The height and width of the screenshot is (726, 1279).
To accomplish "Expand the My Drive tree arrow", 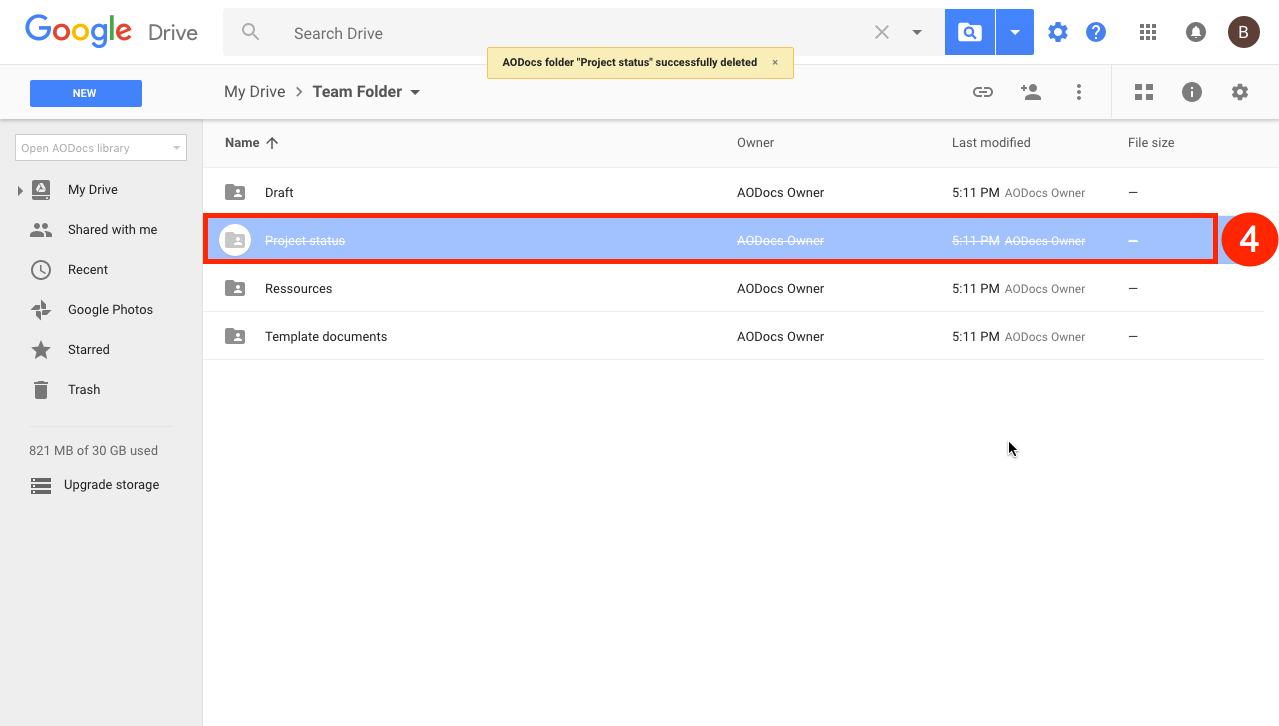I will [x=20, y=190].
